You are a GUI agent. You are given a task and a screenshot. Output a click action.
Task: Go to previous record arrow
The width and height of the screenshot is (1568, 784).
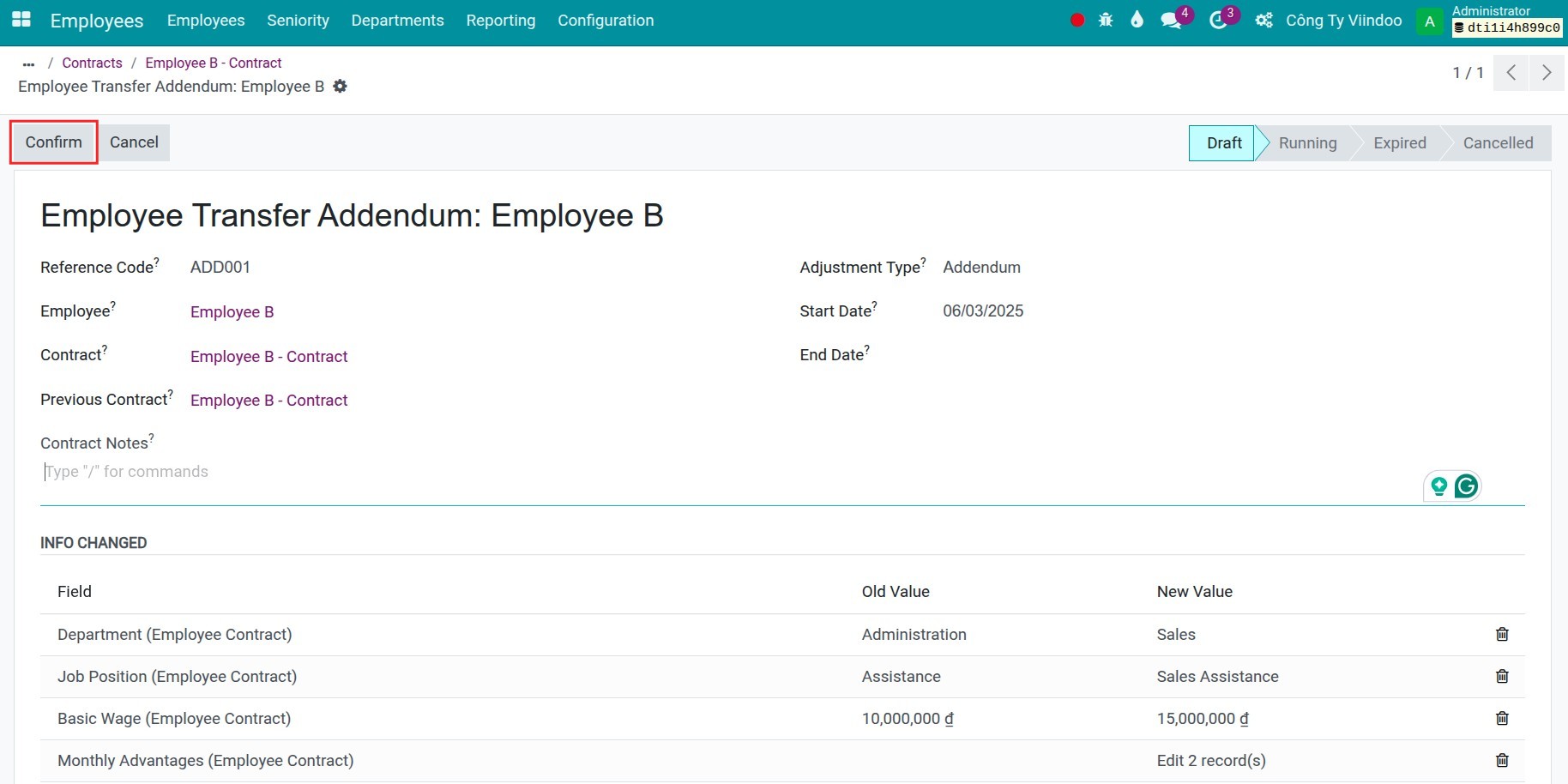coord(1511,73)
